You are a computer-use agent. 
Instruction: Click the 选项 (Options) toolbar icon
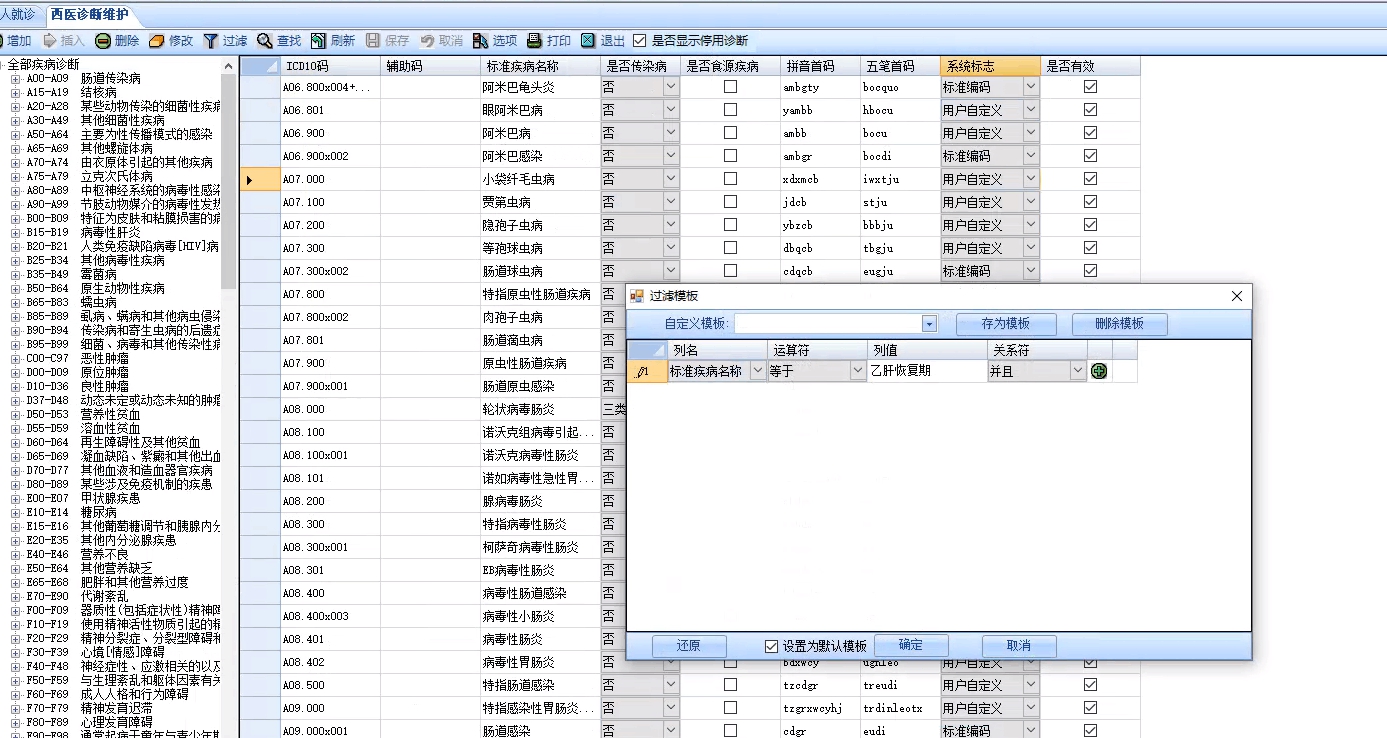point(481,41)
